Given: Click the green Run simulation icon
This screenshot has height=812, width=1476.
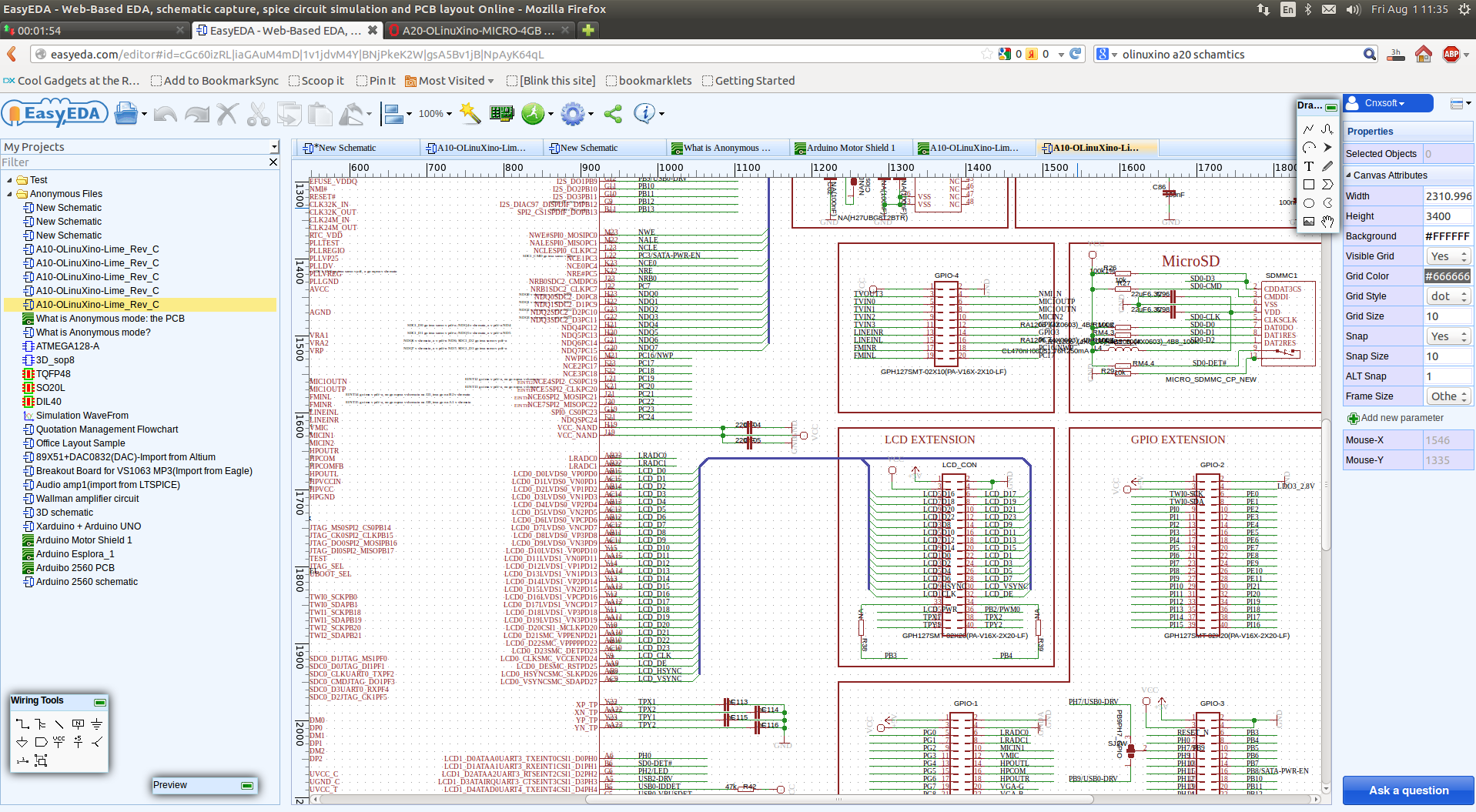Looking at the screenshot, I should pyautogui.click(x=533, y=114).
